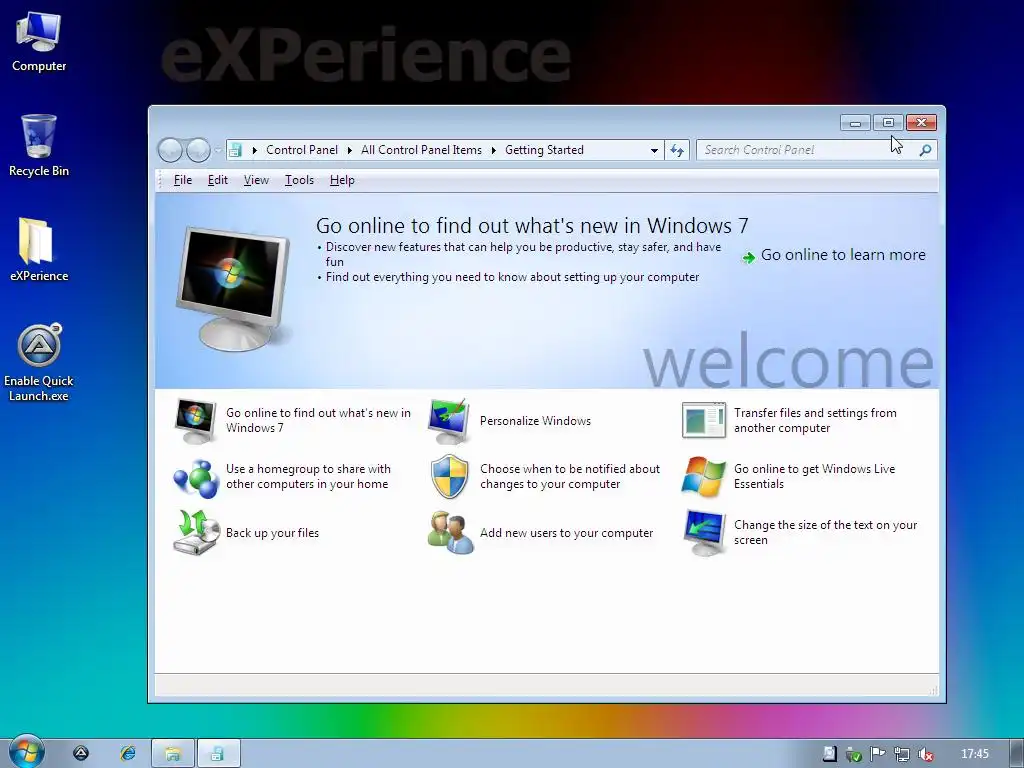Select the notification shield icon
This screenshot has width=1024, height=768.
449,477
